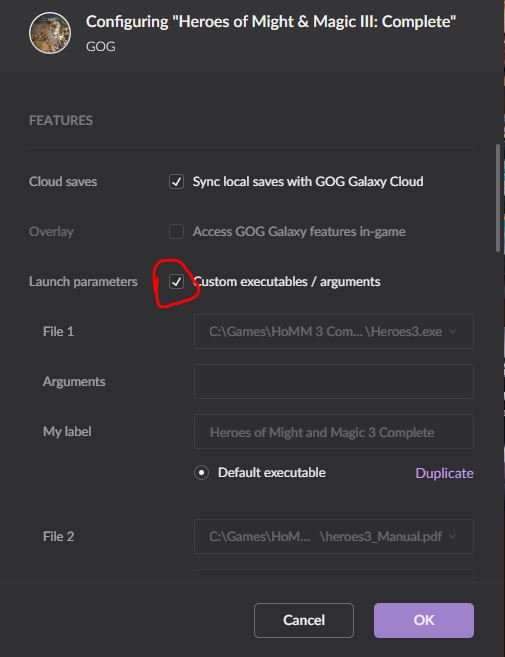
Task: Uncheck Custom executables / arguments checkbox
Action: pos(176,282)
